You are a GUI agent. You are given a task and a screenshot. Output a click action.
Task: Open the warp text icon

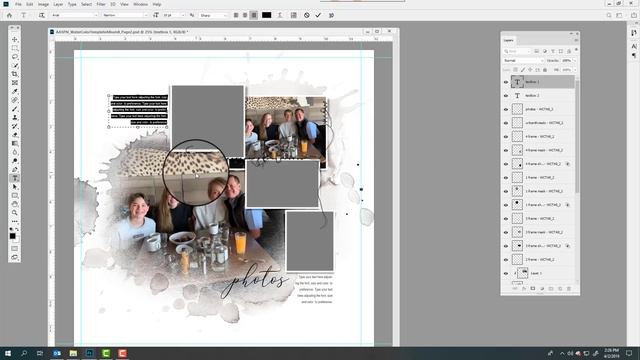coord(280,15)
